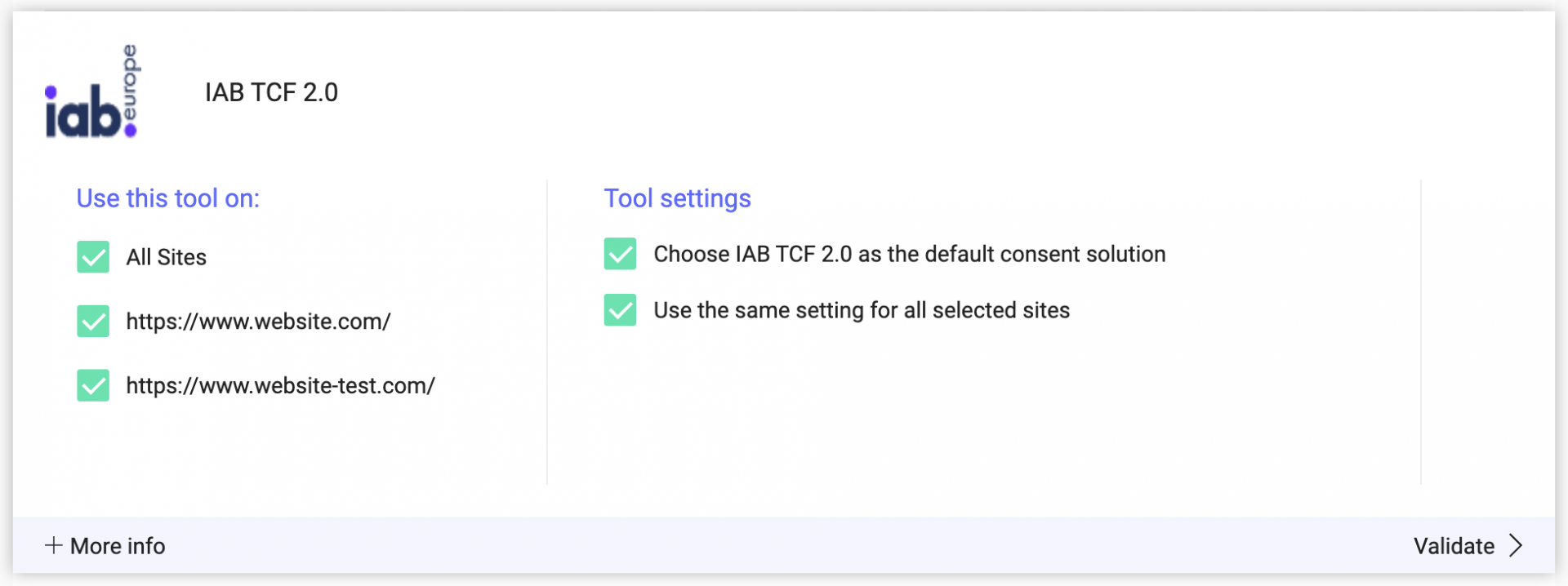Uncheck the All Sites checkbox
This screenshot has height=586, width=1568.
[93, 257]
